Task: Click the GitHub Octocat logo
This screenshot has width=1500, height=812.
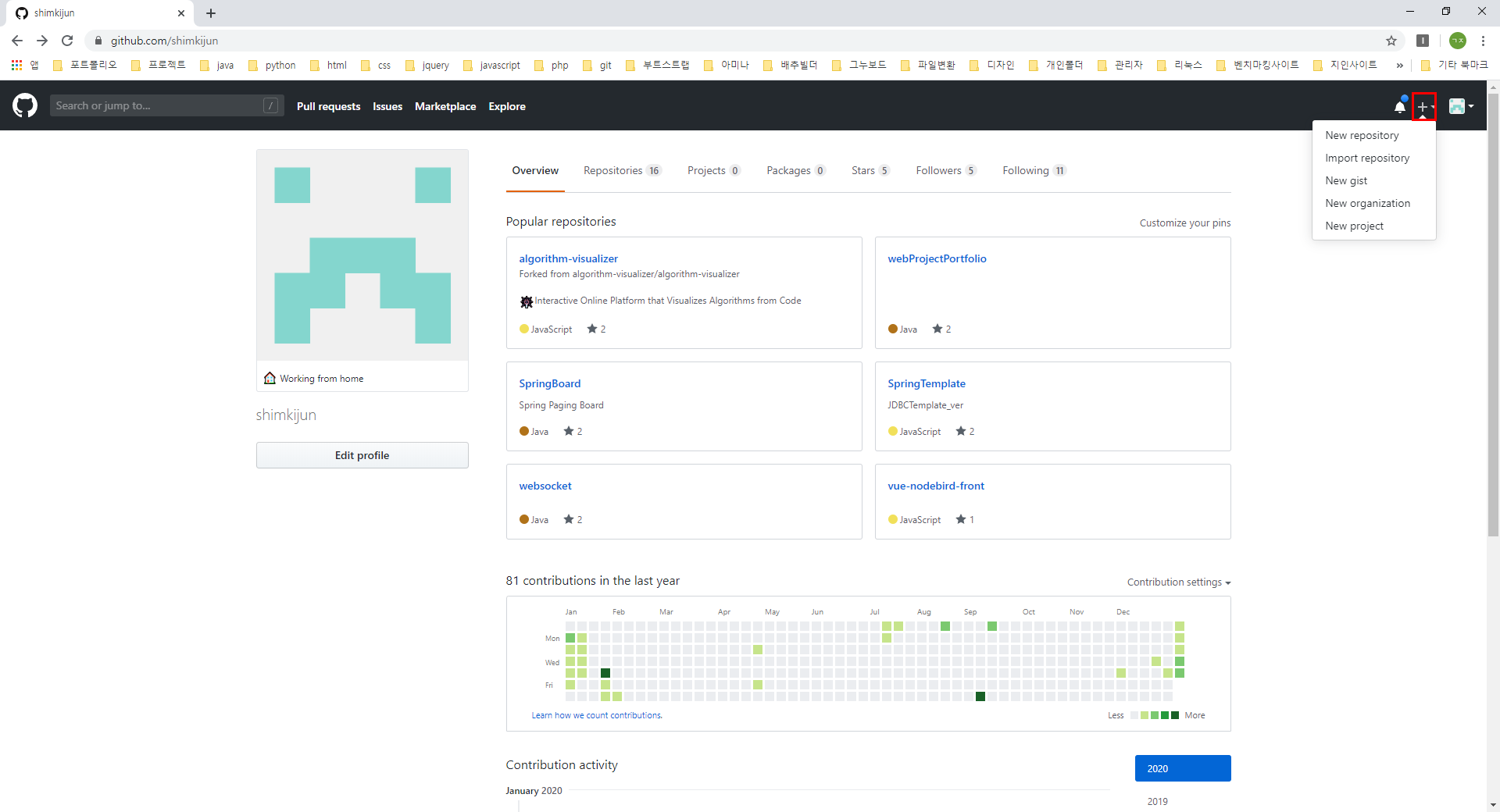Action: pos(25,105)
